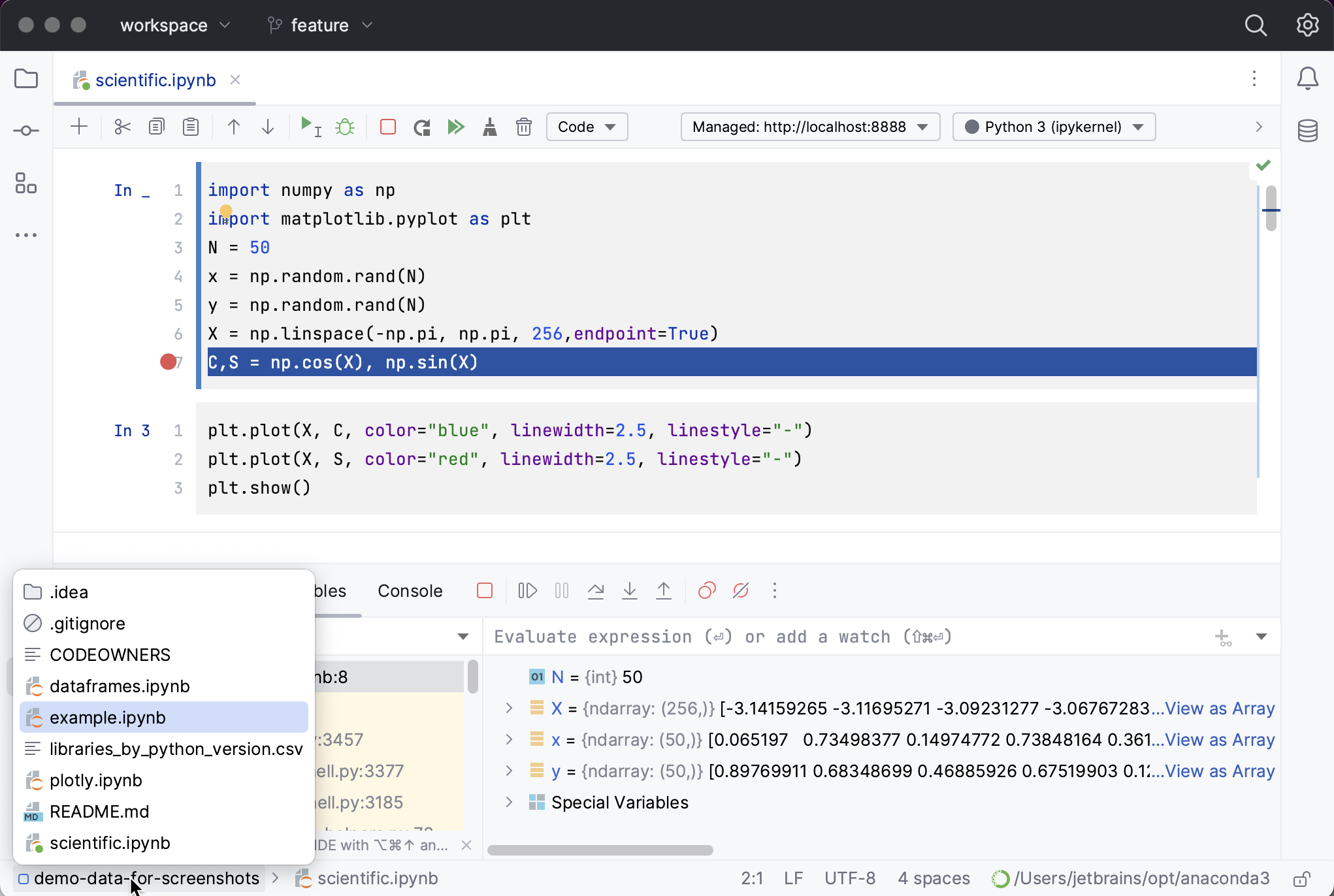Screen dimensions: 1334x896
Task: Move cell down arrow
Action: click(268, 127)
